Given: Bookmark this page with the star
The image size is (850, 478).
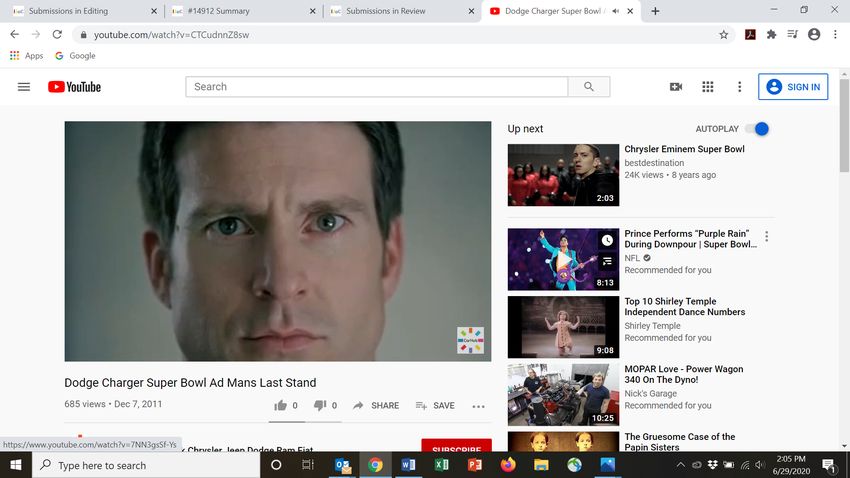Looking at the screenshot, I should tap(723, 35).
